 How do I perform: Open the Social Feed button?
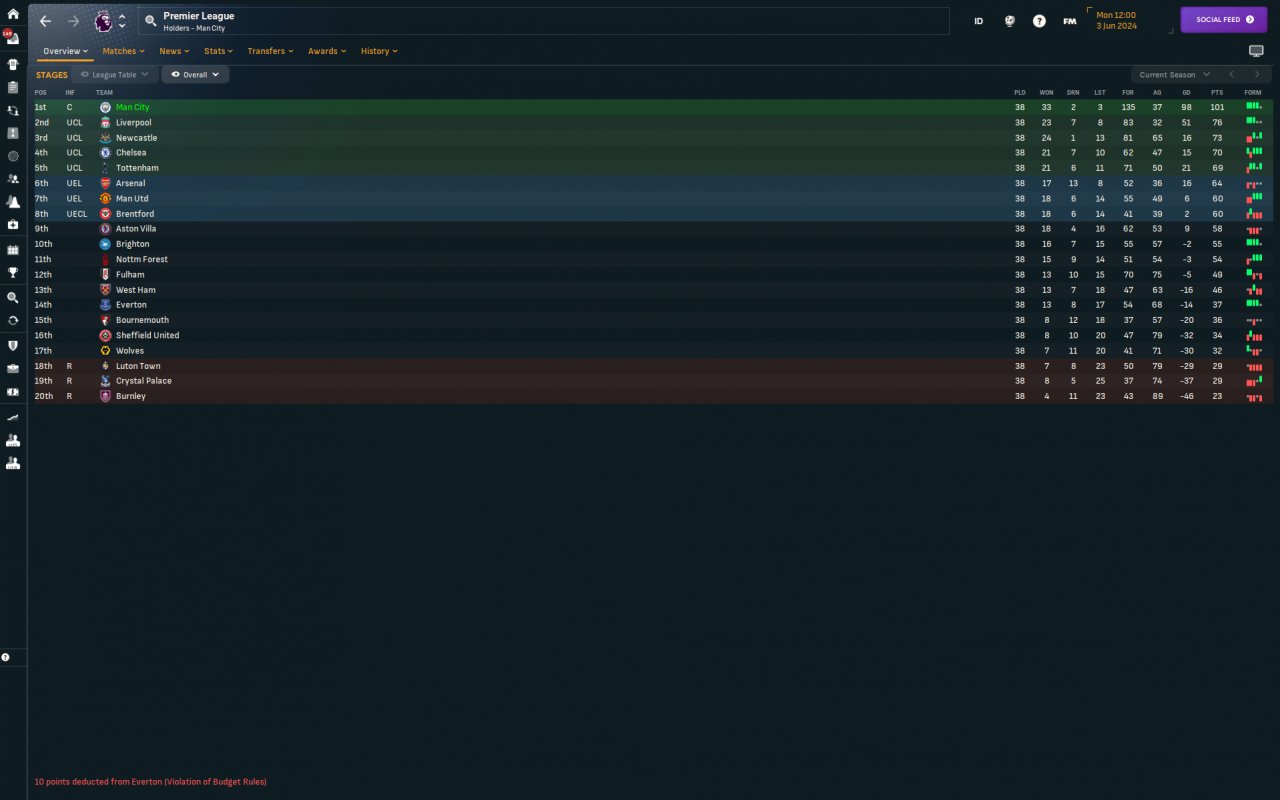1224,20
